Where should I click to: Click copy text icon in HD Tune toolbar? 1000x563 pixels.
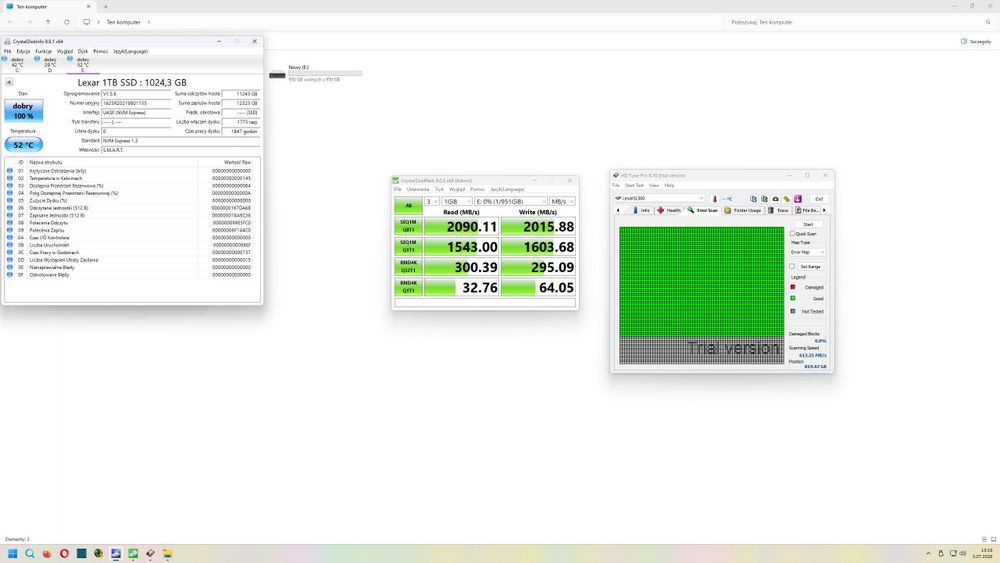[x=753, y=199]
